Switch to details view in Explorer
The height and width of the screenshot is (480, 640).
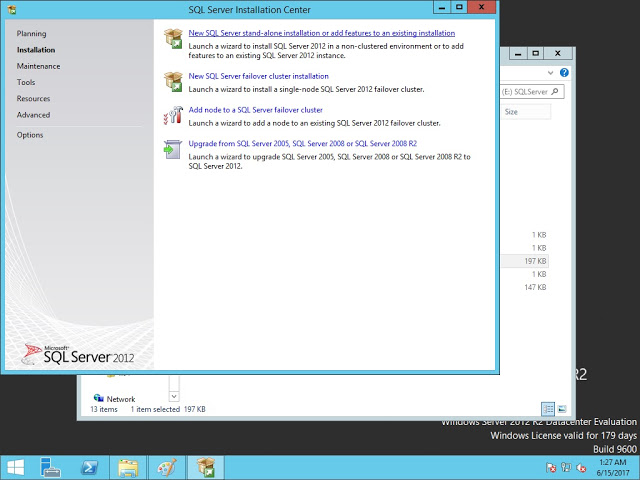coord(548,409)
